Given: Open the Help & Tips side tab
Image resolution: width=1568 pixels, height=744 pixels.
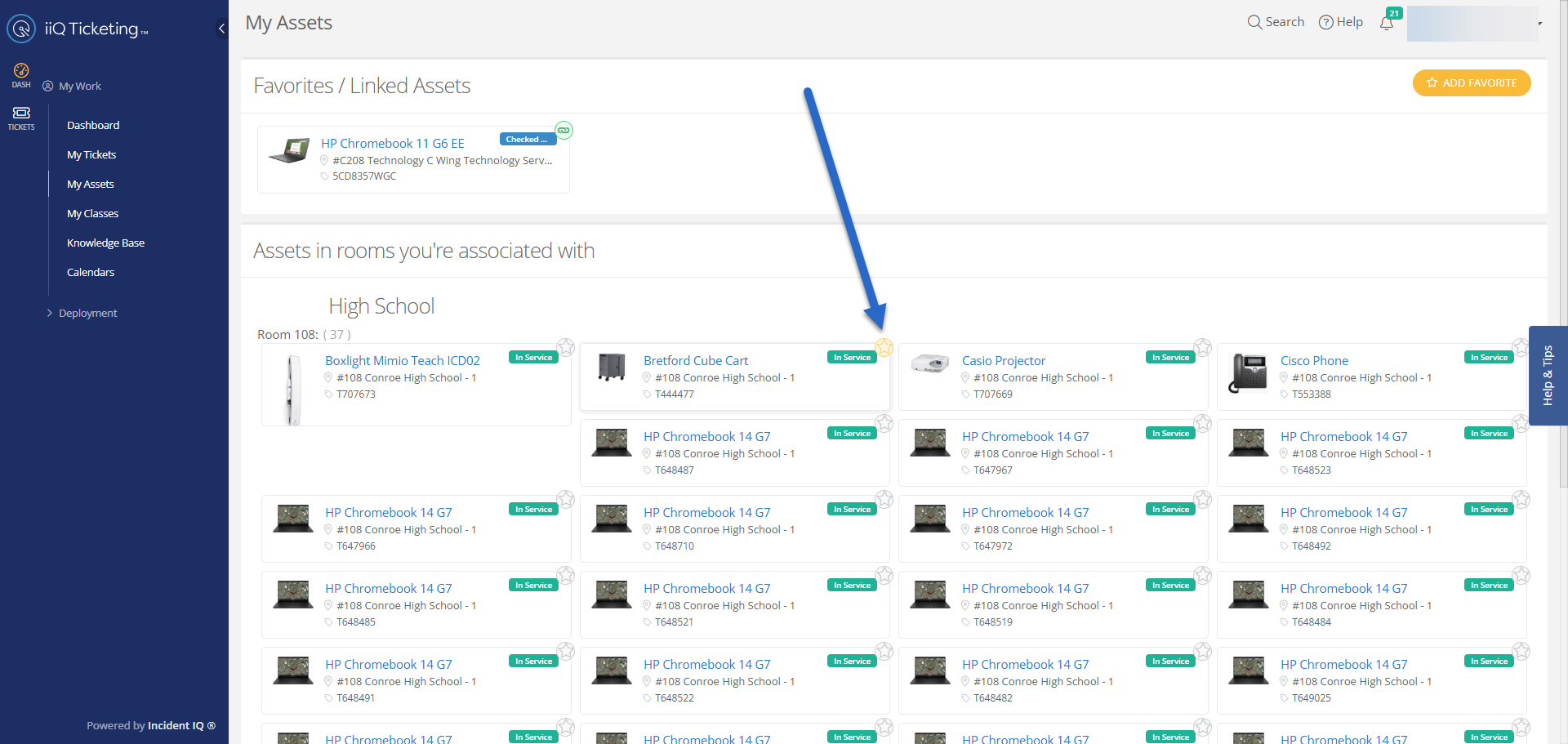Looking at the screenshot, I should (1548, 376).
